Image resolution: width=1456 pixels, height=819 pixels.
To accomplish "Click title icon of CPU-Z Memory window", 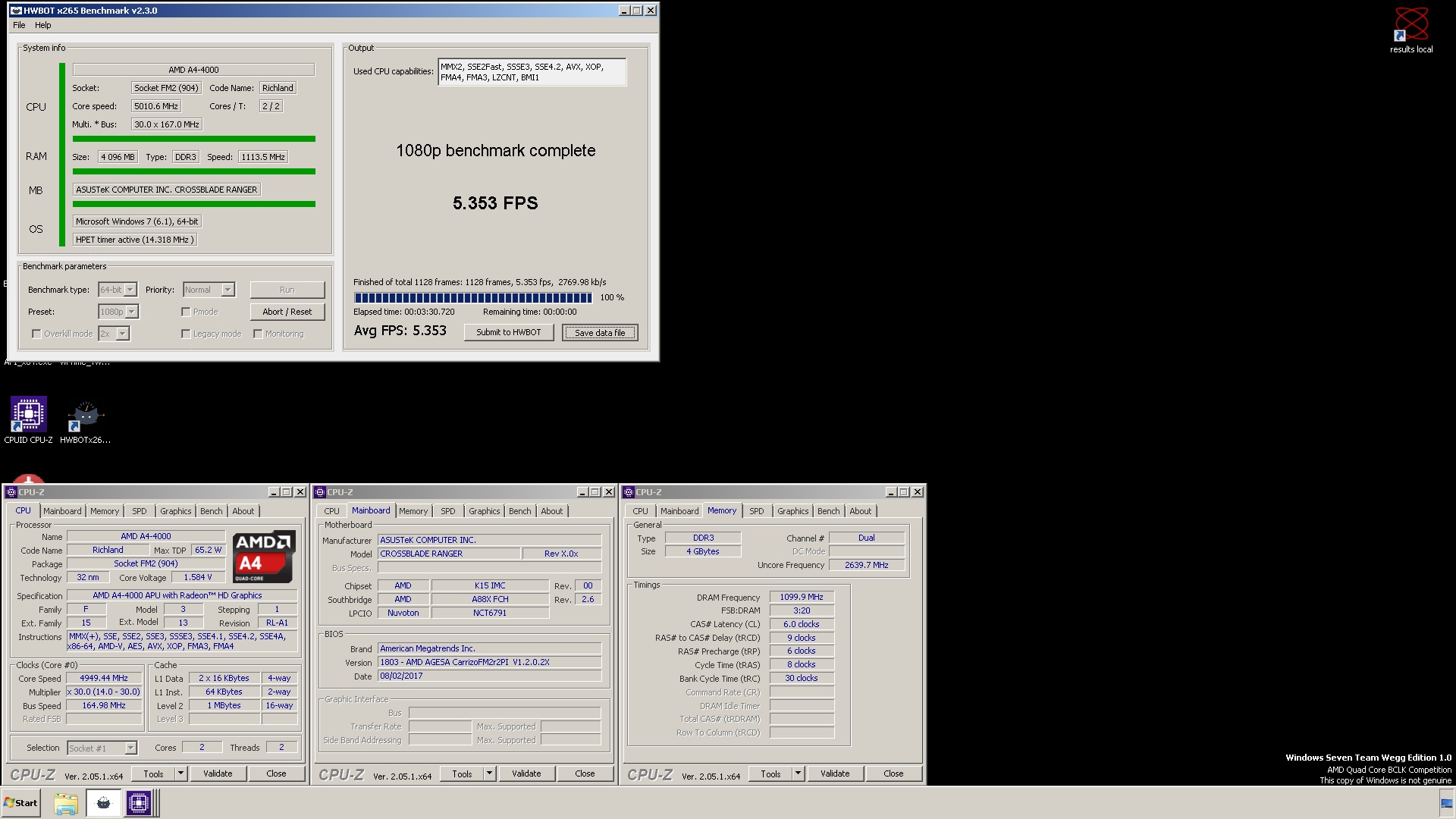I will [x=629, y=492].
